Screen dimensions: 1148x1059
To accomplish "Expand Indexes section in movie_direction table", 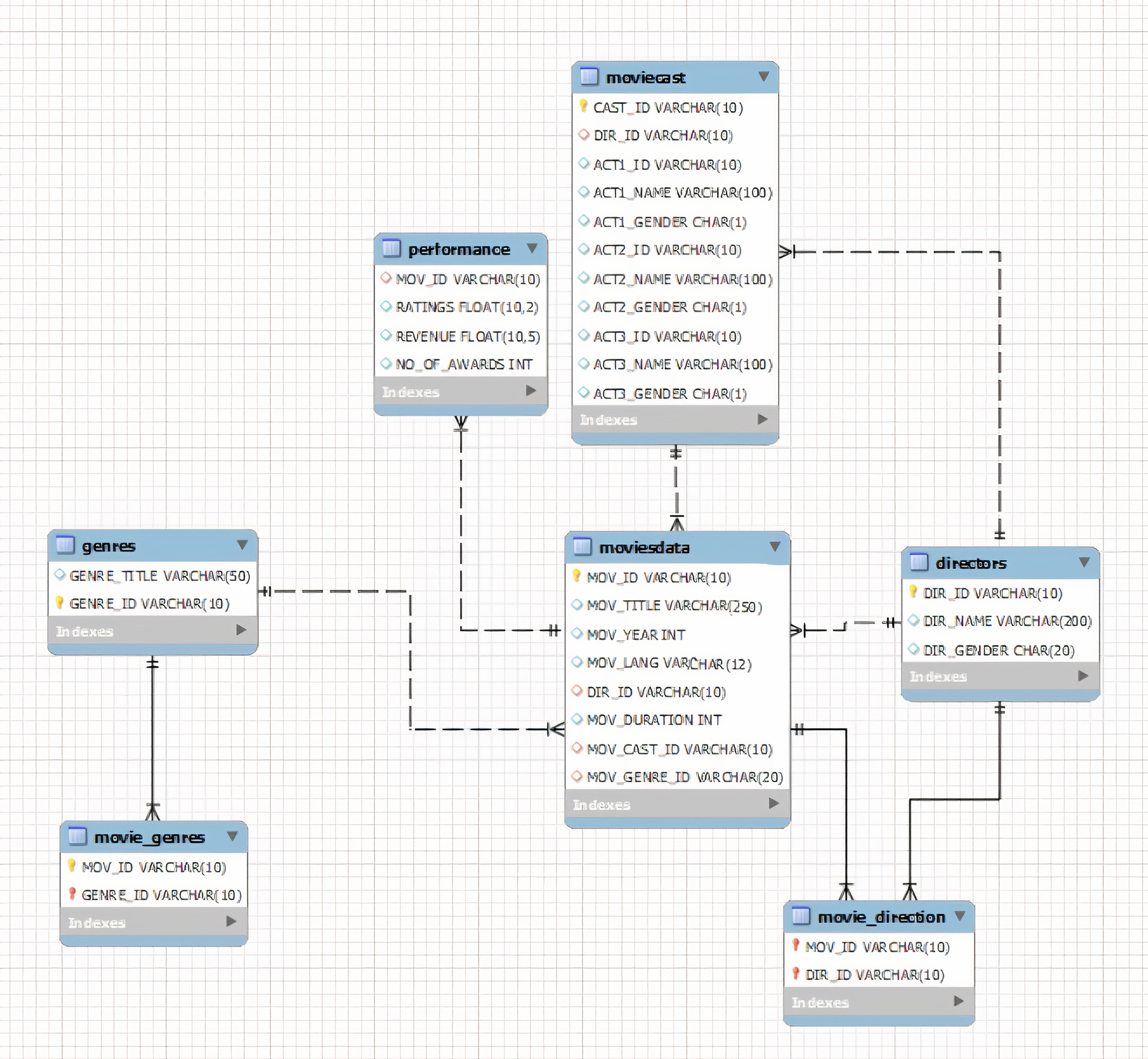I will [x=959, y=1001].
